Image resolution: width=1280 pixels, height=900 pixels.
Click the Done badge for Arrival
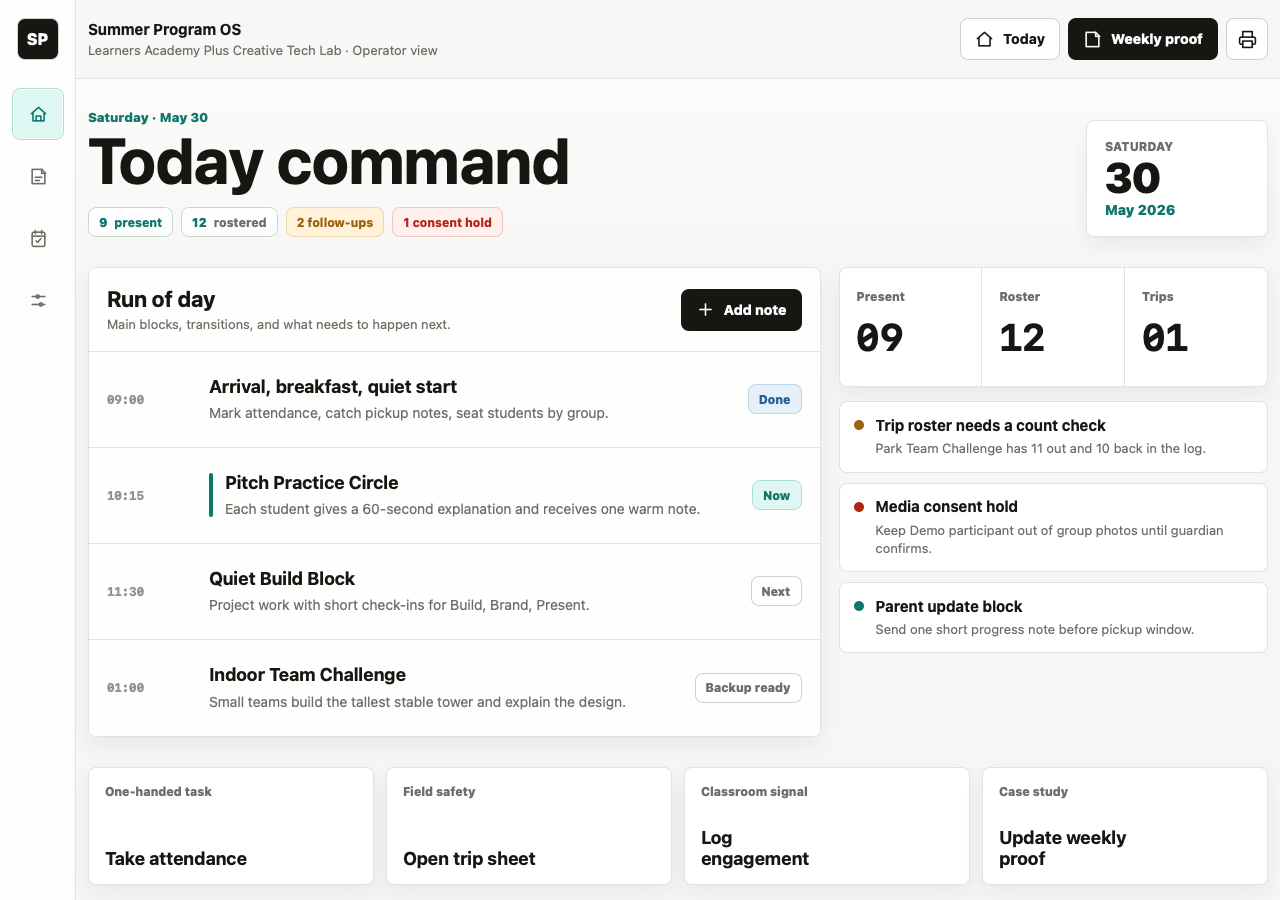click(x=775, y=399)
